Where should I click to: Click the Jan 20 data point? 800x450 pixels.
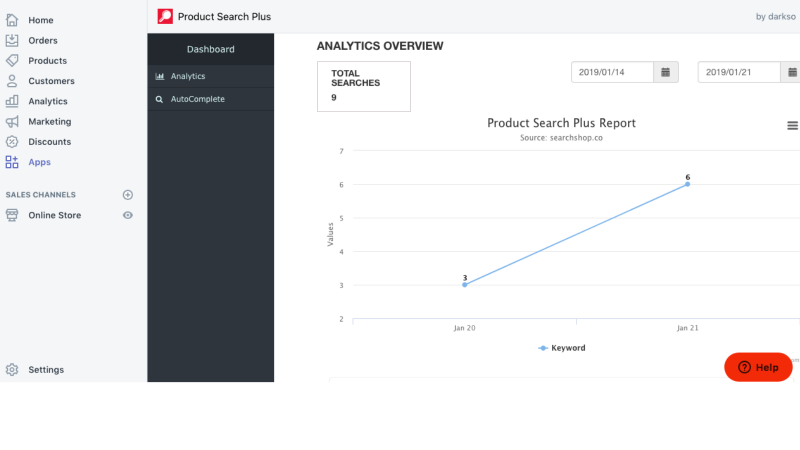tap(464, 285)
